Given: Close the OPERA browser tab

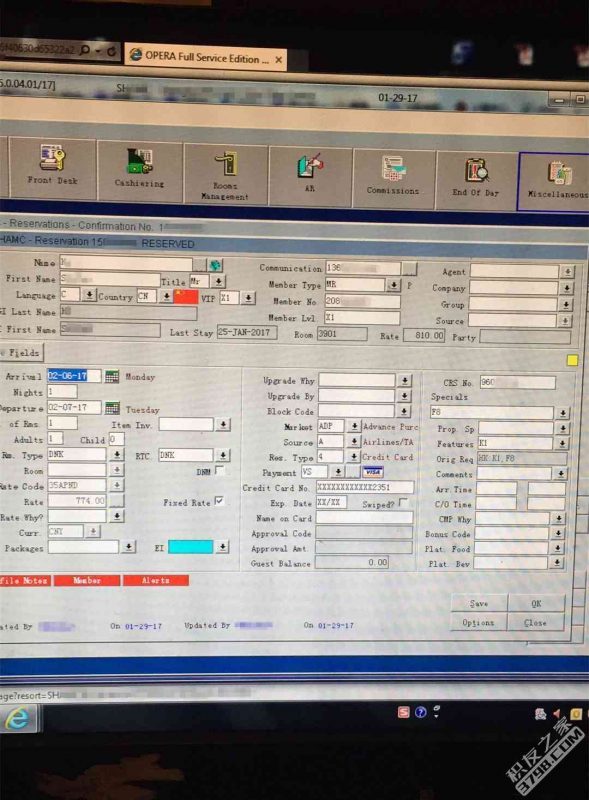Looking at the screenshot, I should click(278, 60).
